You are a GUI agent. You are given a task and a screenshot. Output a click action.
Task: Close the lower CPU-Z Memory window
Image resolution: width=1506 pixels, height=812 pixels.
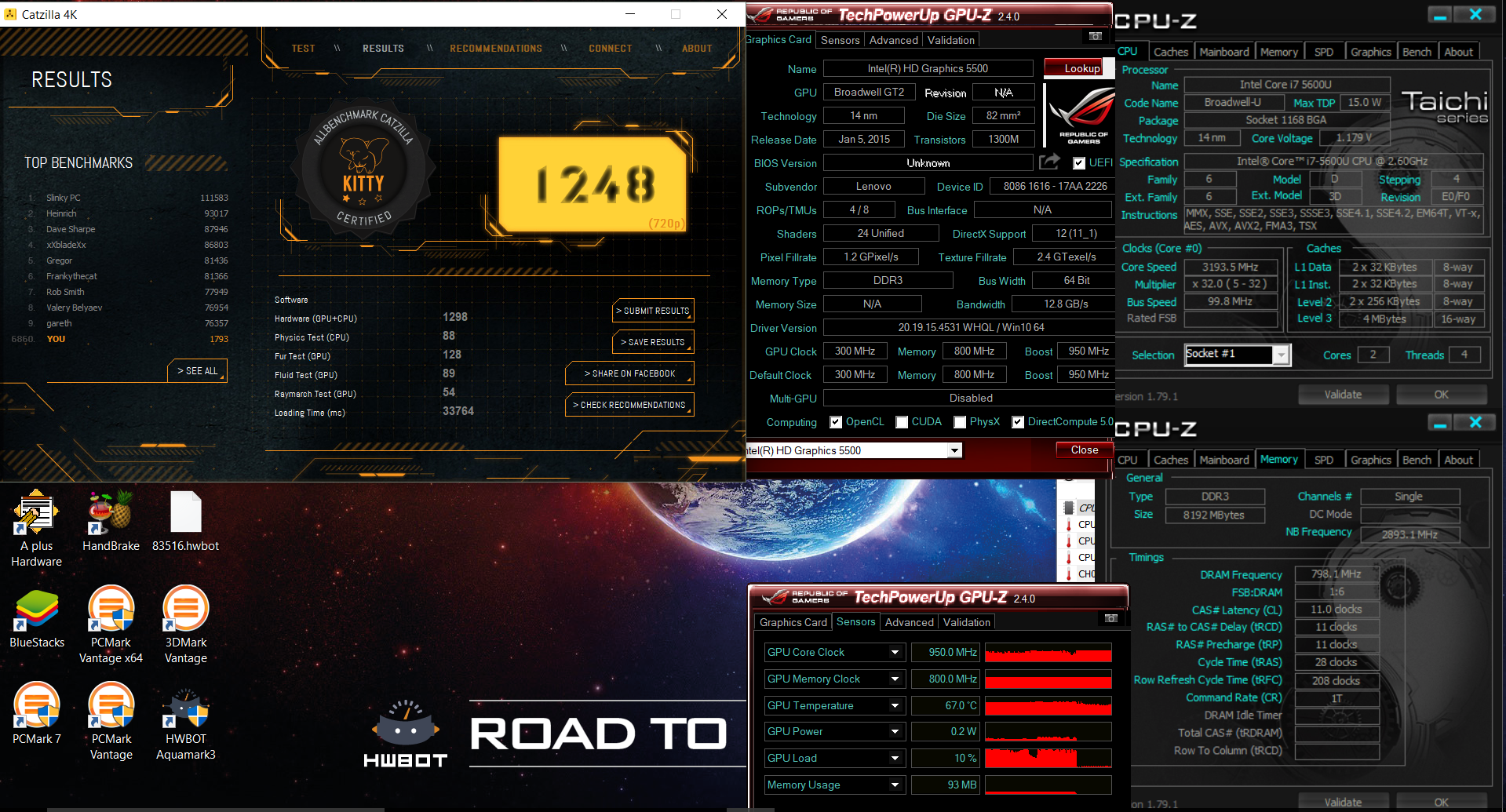click(x=1475, y=423)
